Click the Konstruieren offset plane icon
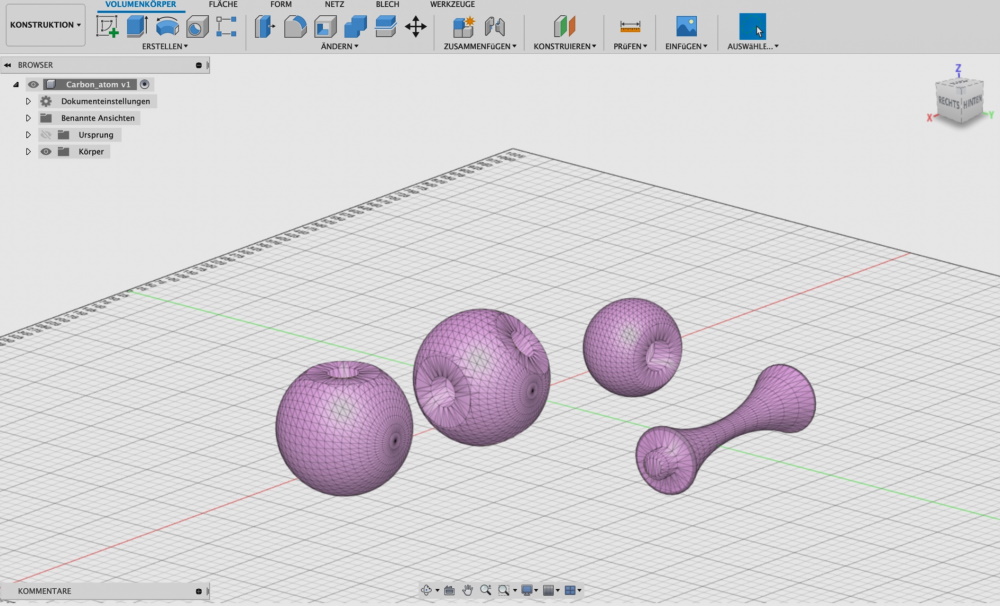The height and width of the screenshot is (606, 1000). pyautogui.click(x=564, y=27)
